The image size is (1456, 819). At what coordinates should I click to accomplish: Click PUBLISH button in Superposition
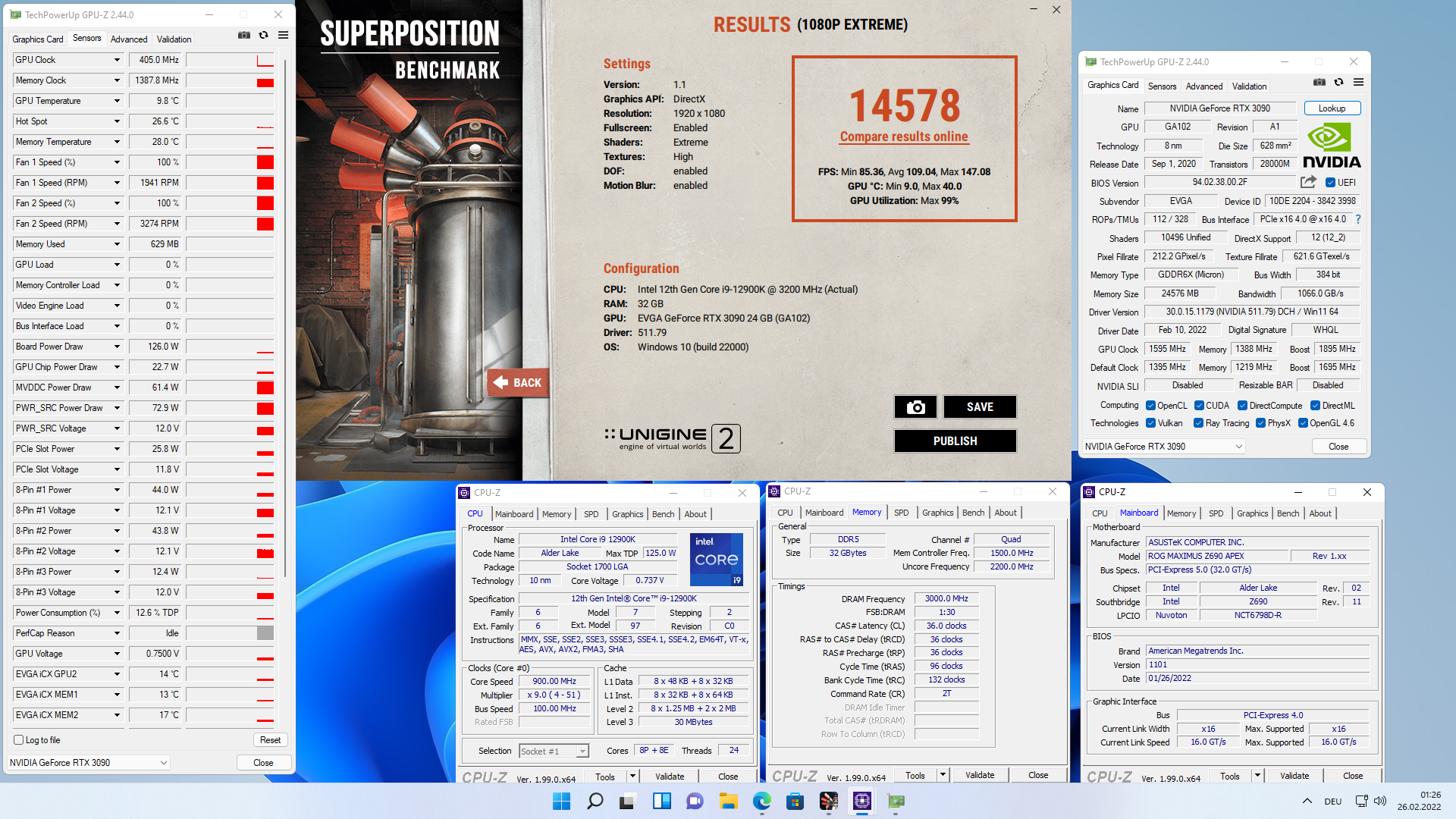[955, 441]
